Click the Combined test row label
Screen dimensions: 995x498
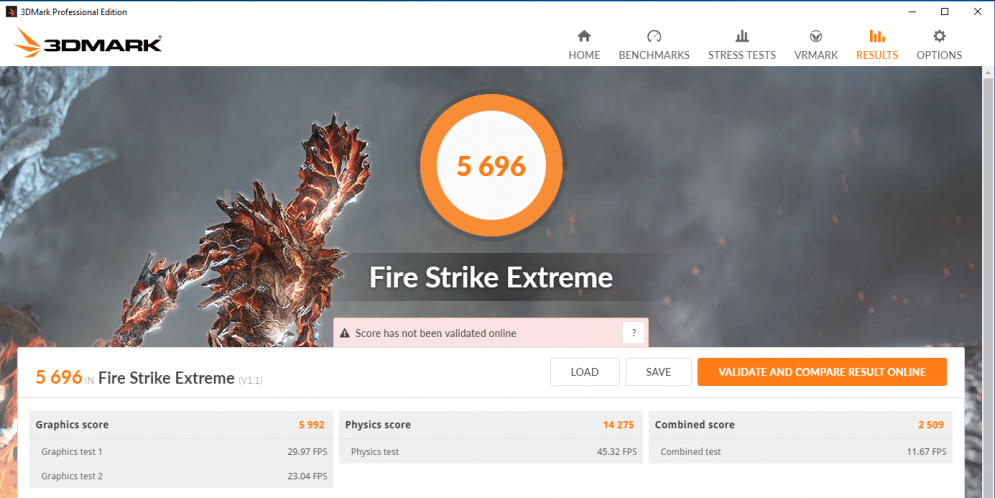pyautogui.click(x=690, y=452)
